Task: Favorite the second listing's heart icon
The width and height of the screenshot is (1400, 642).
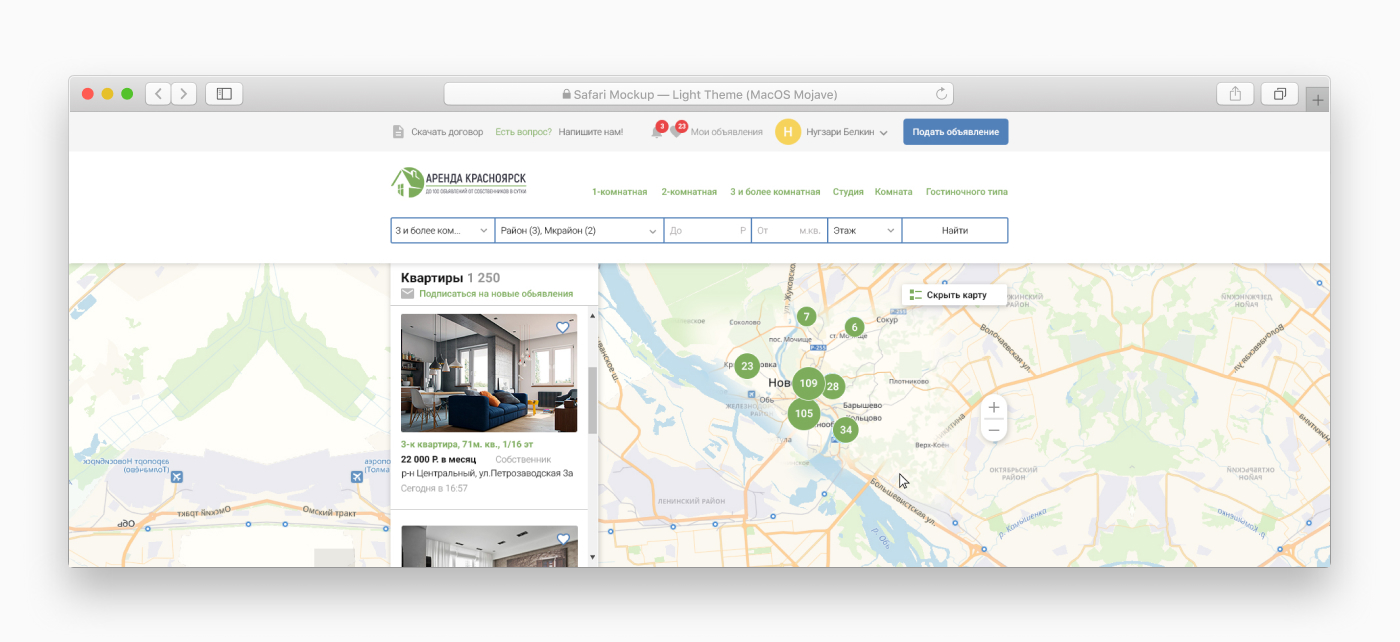Action: pos(563,539)
